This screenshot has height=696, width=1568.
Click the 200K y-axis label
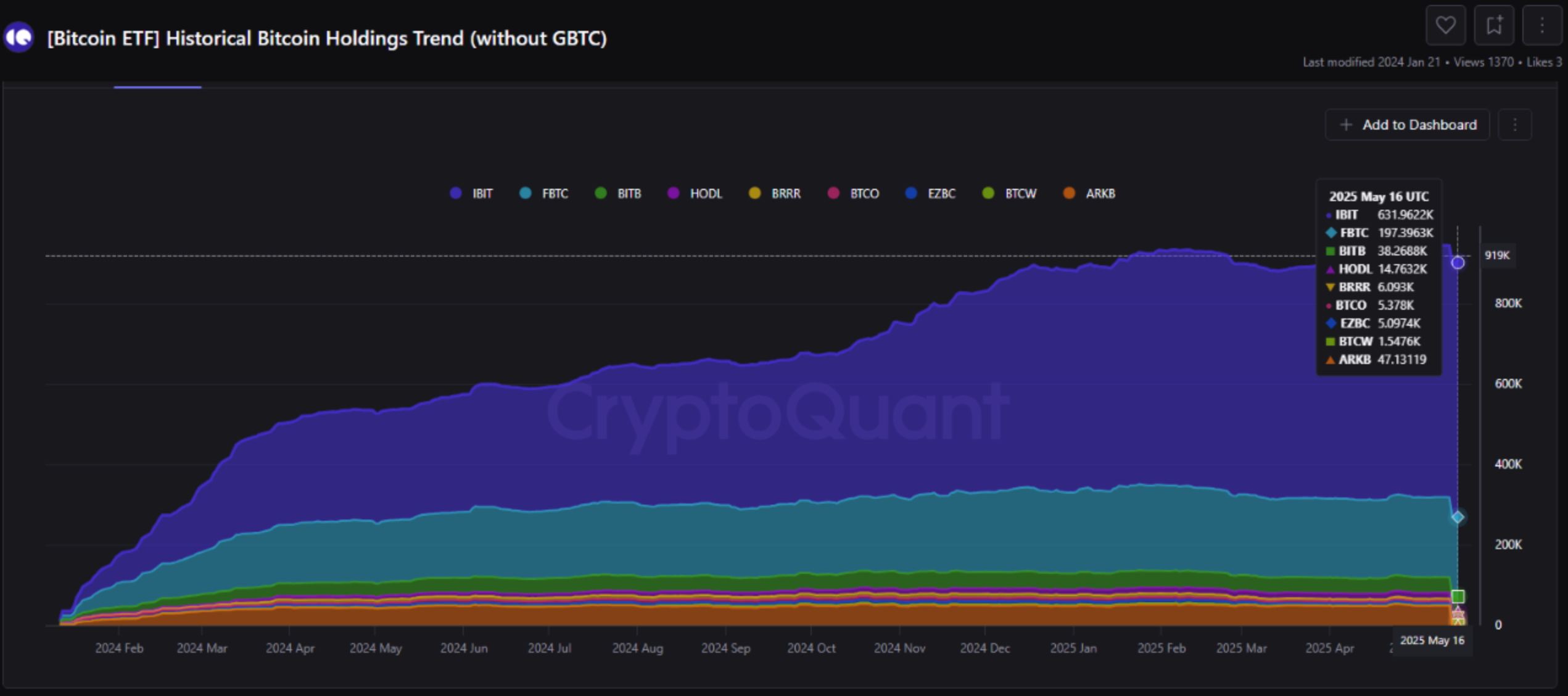pos(1508,544)
